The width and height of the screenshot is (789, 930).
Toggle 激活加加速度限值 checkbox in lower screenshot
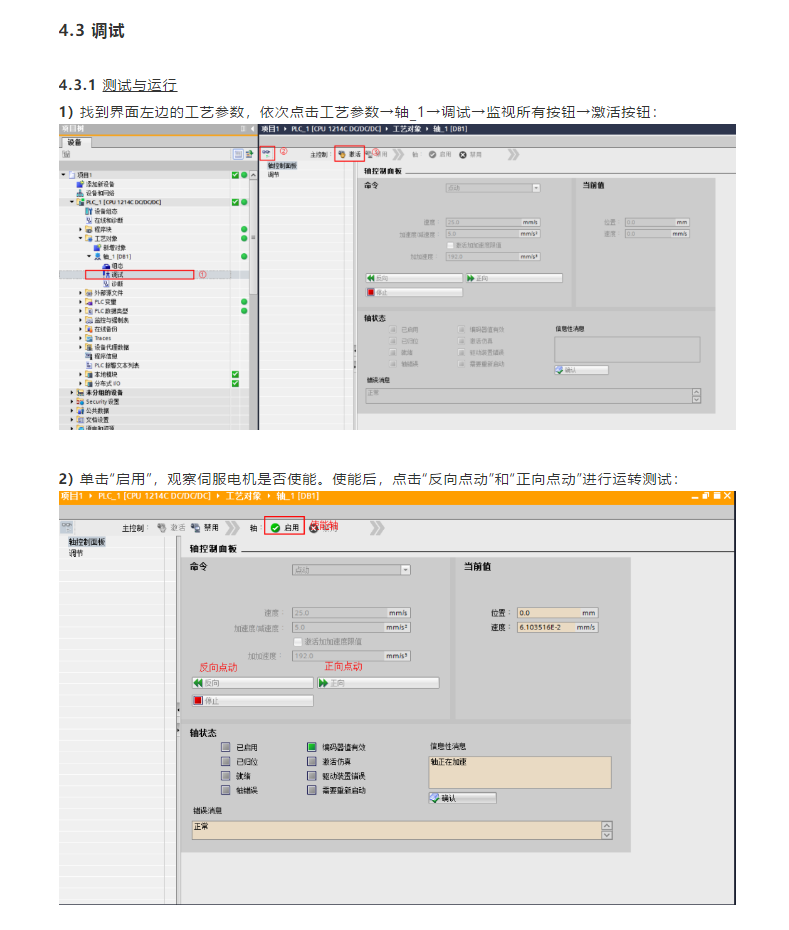pos(297,641)
